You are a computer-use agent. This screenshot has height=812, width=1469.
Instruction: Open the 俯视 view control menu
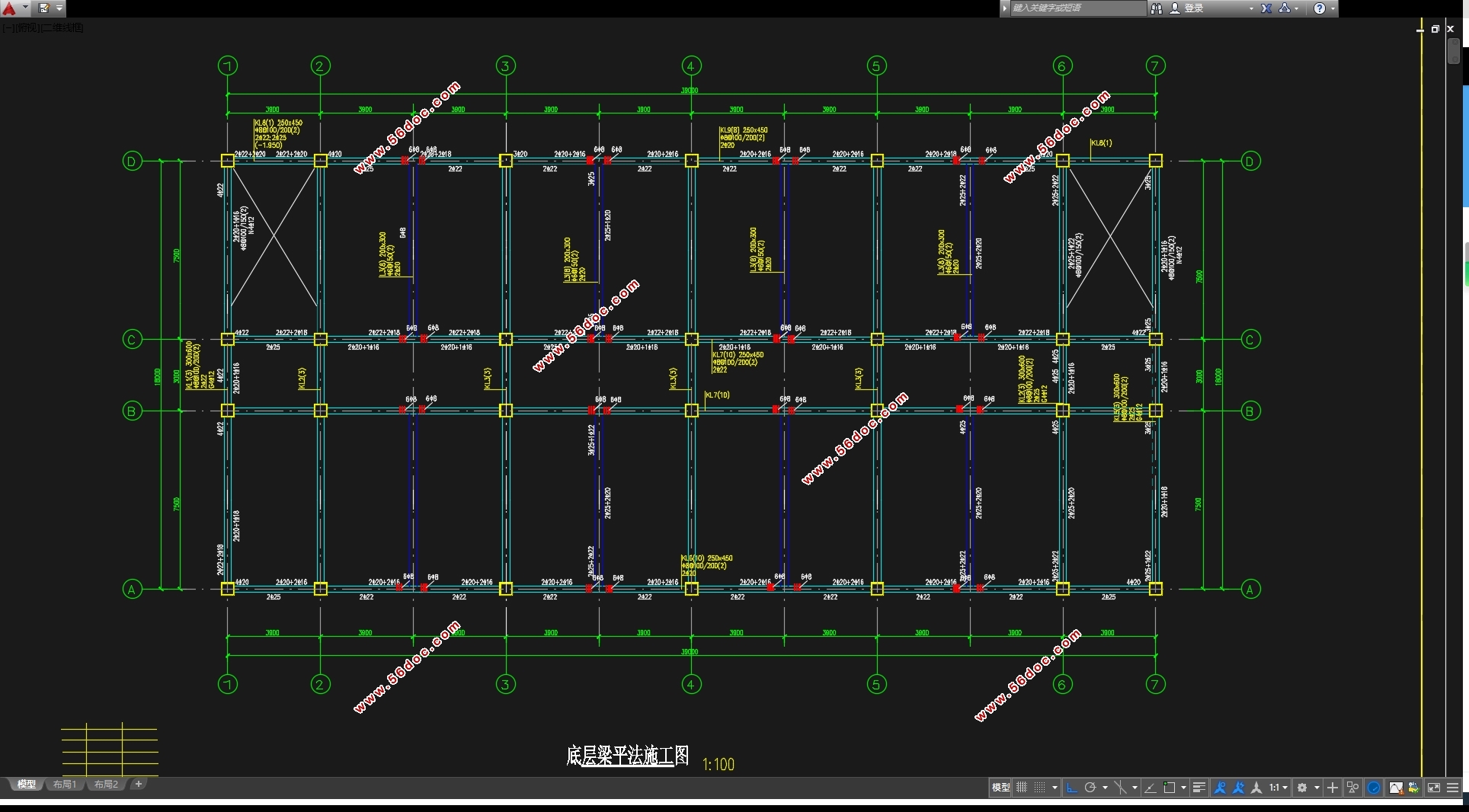point(27,28)
